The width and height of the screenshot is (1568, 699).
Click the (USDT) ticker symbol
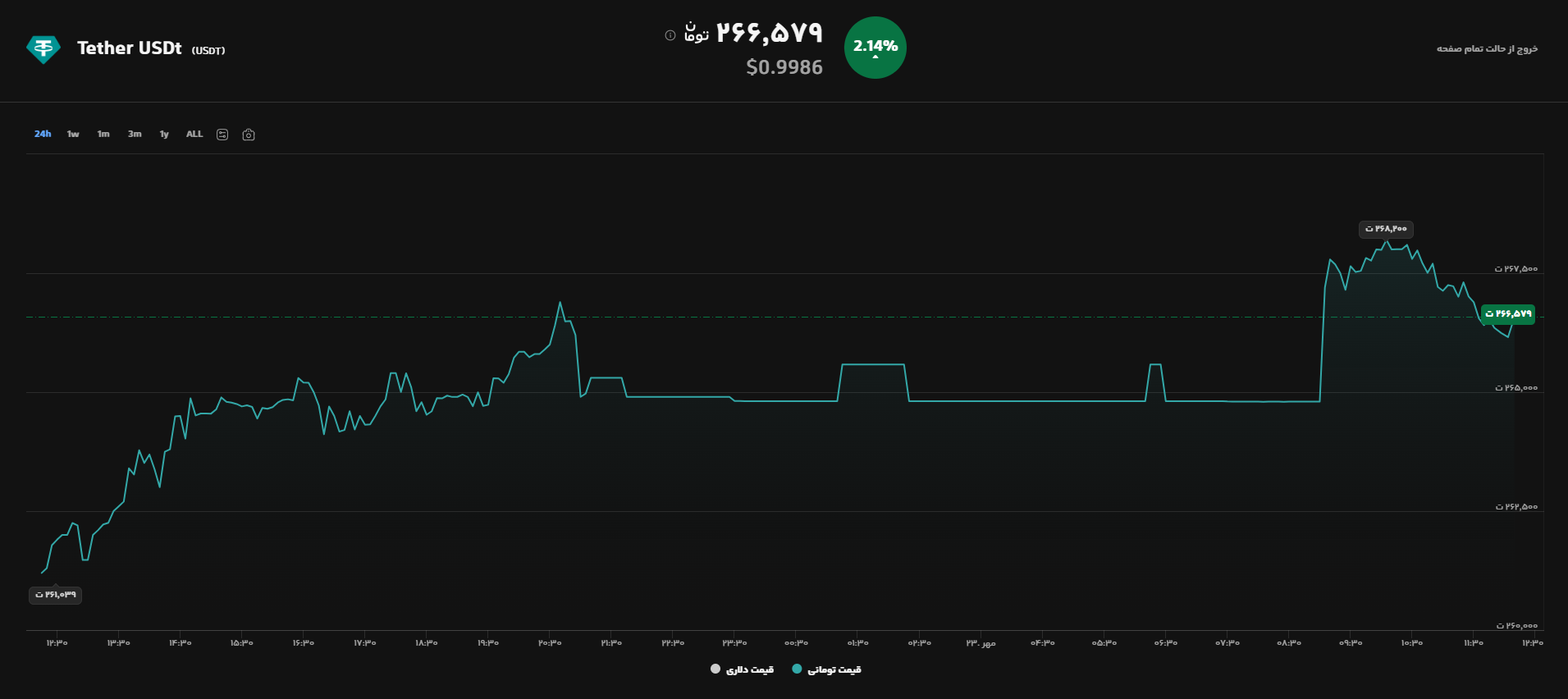[208, 51]
